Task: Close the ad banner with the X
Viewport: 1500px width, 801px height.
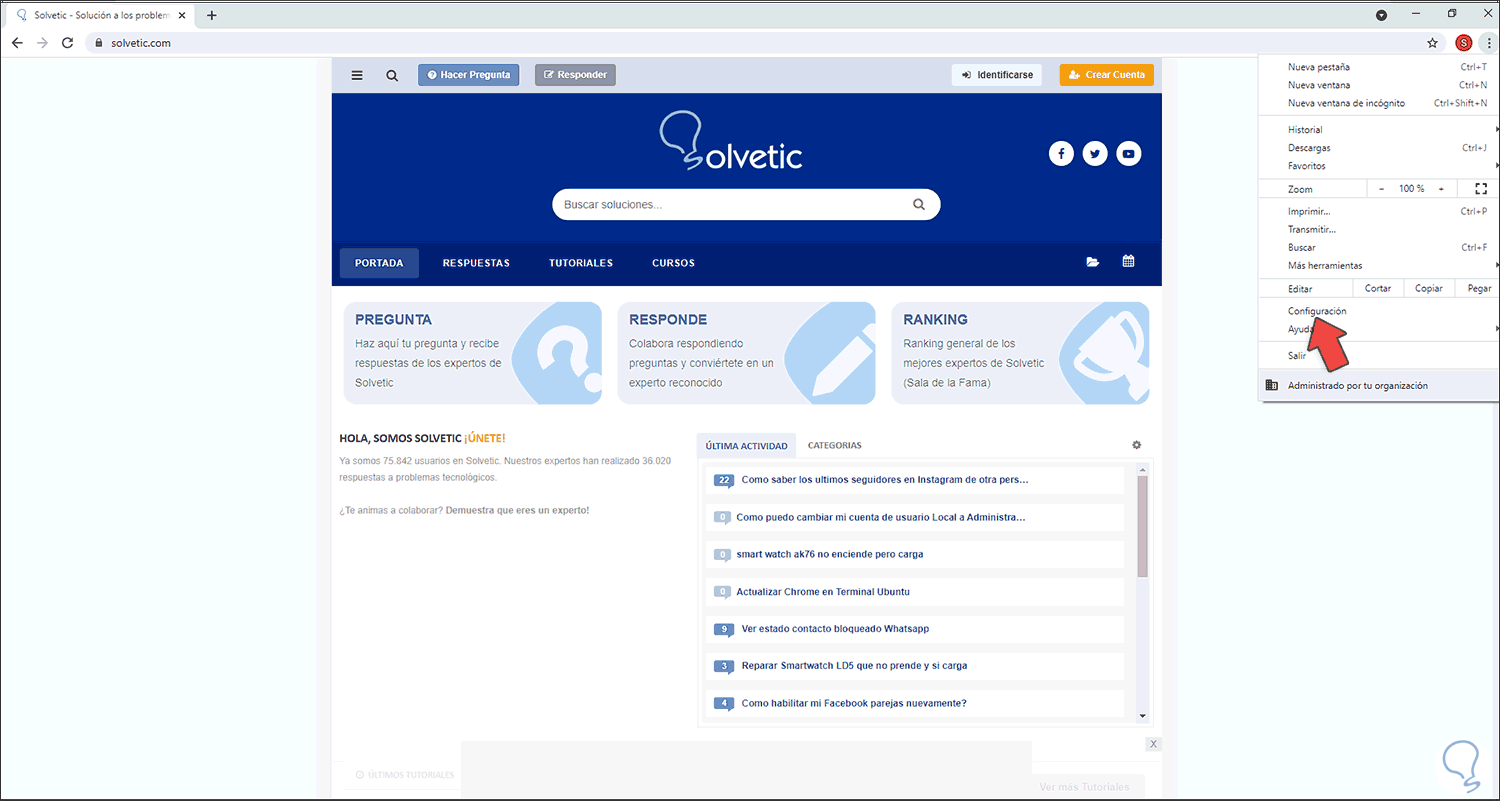Action: 1153,744
